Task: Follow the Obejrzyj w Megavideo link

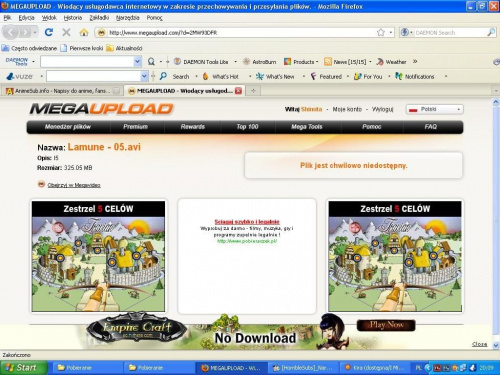Action: [74, 185]
